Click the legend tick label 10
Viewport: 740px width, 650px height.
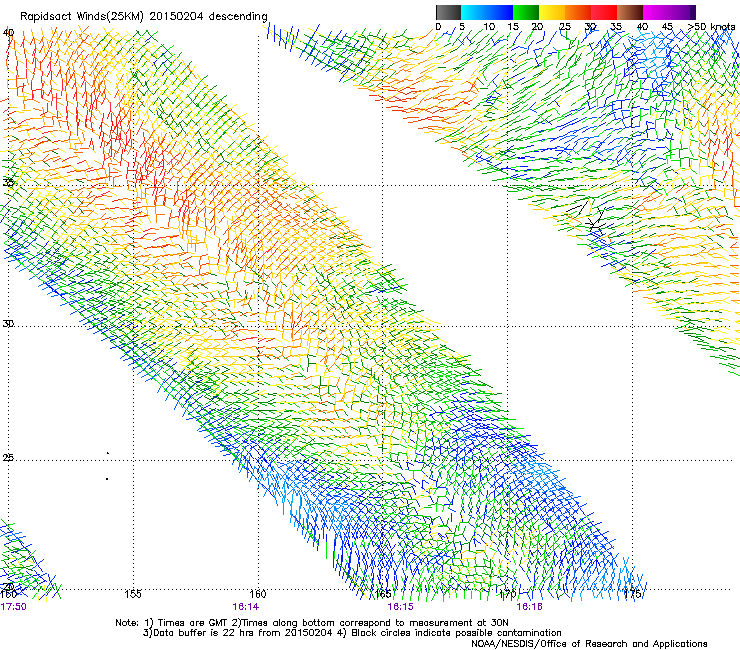point(489,27)
